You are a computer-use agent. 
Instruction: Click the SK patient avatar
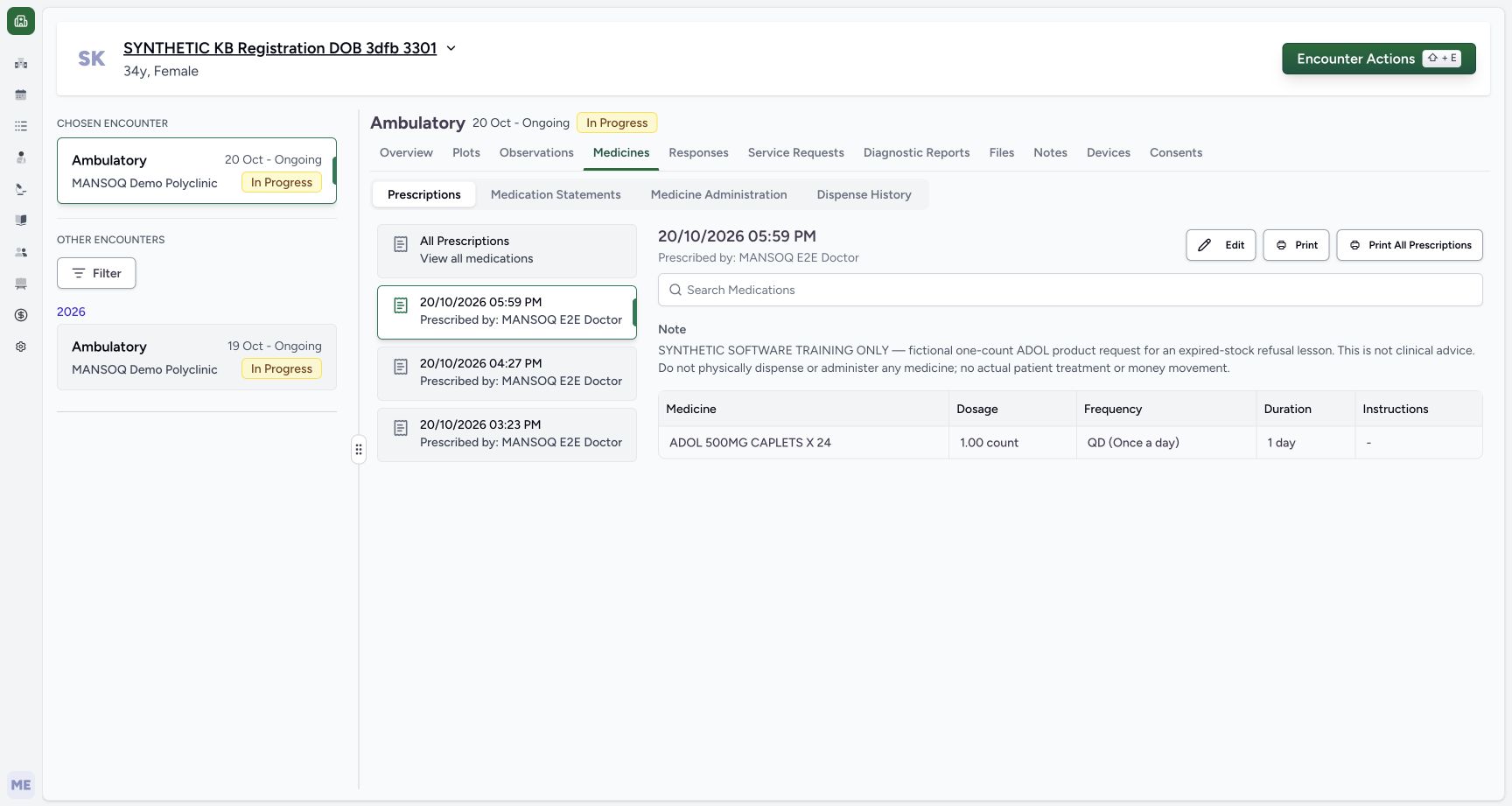point(92,59)
